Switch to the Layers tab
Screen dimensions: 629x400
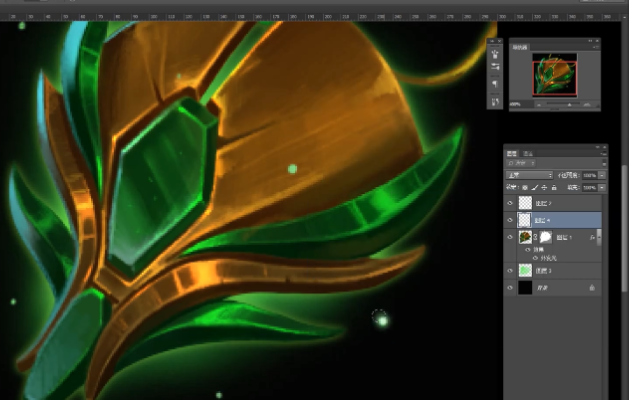point(511,153)
